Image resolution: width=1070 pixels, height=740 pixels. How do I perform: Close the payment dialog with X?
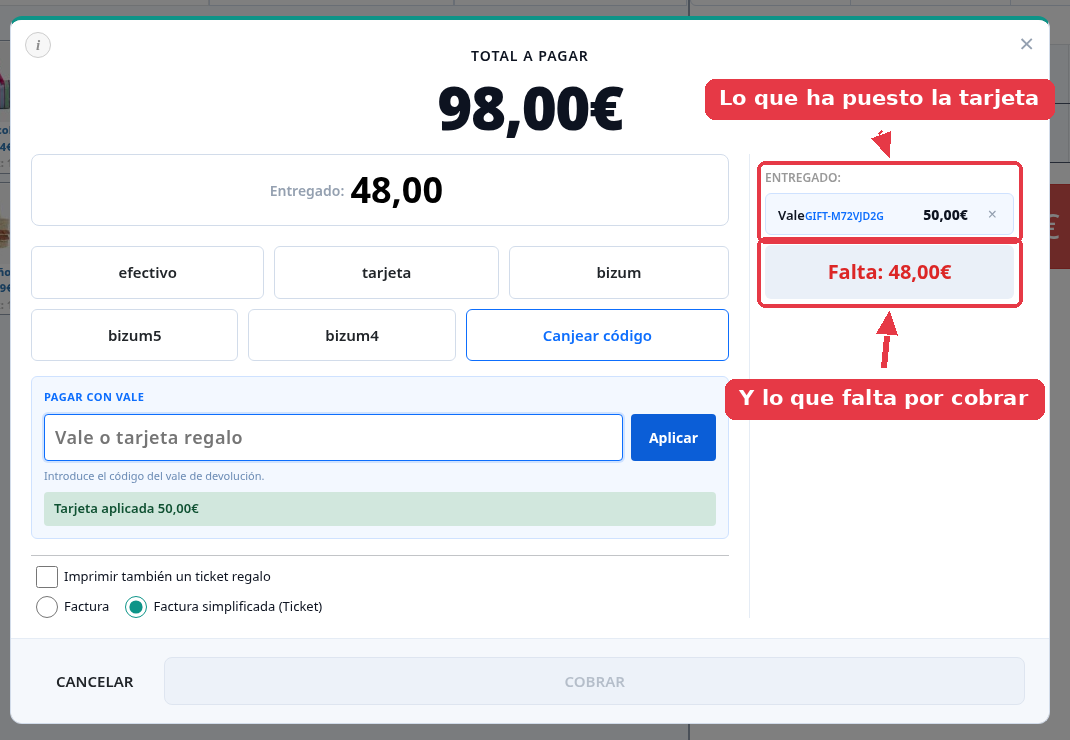[1026, 44]
